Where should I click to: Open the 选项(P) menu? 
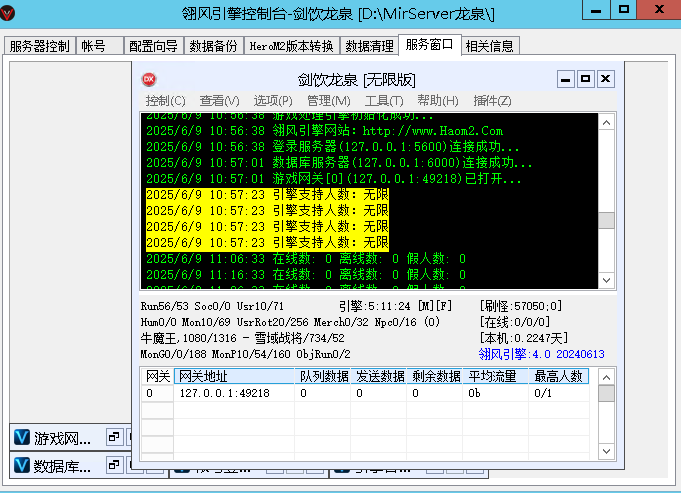point(273,101)
